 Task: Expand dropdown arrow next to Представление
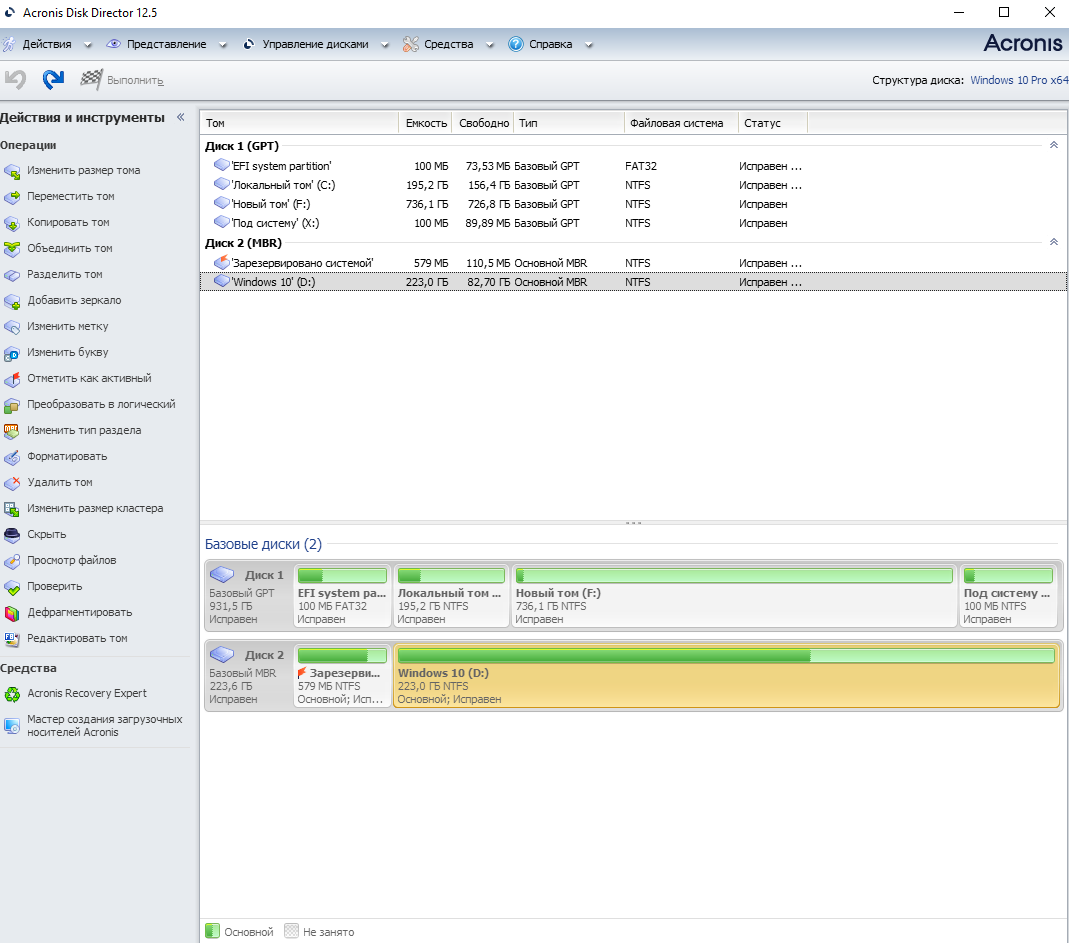222,45
